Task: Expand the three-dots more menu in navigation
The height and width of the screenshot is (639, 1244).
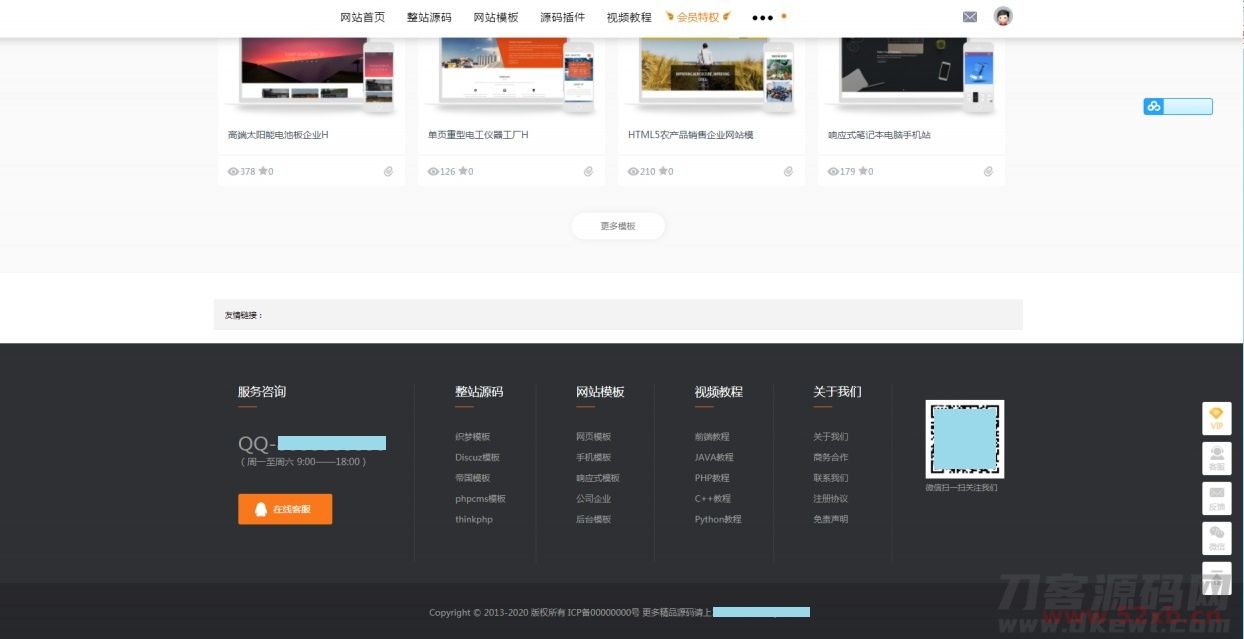Action: coord(762,18)
